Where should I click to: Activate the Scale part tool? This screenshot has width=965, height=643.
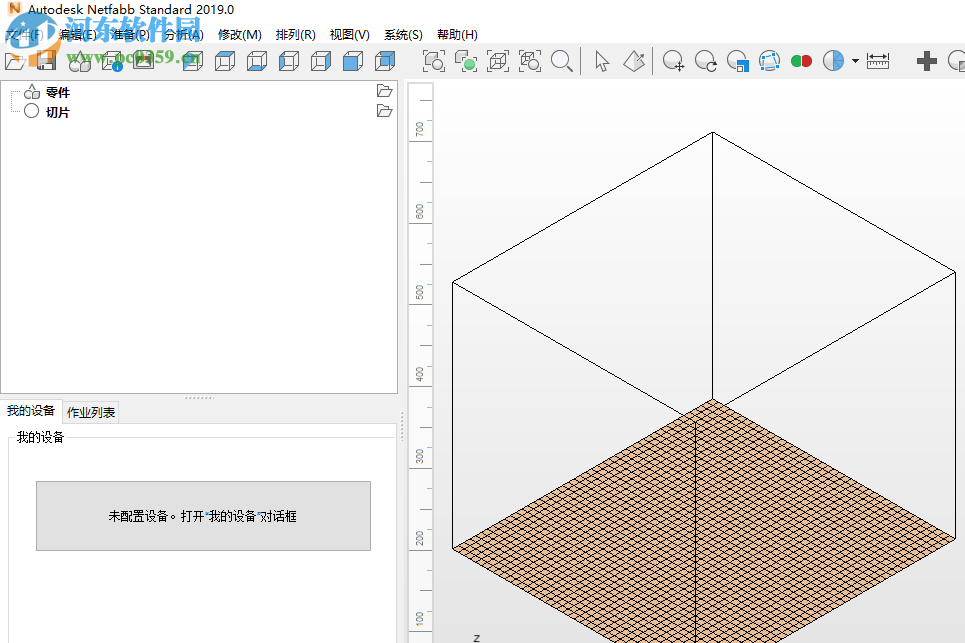[x=737, y=61]
